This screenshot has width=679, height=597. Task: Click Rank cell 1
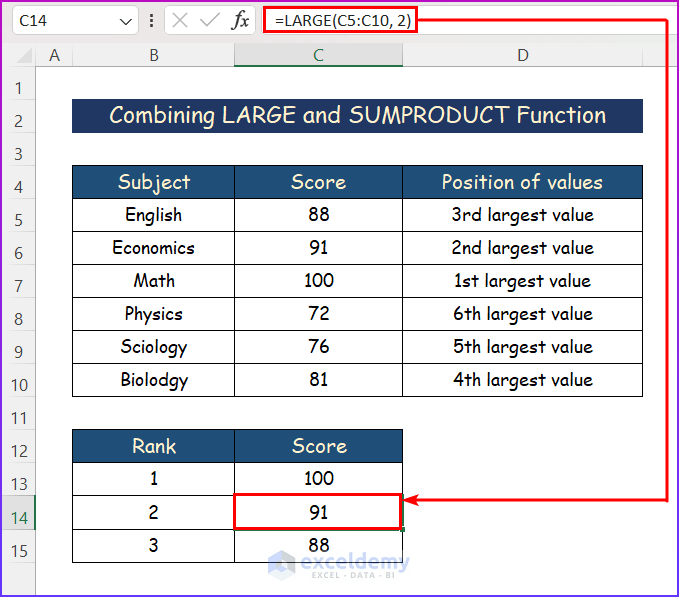153,479
